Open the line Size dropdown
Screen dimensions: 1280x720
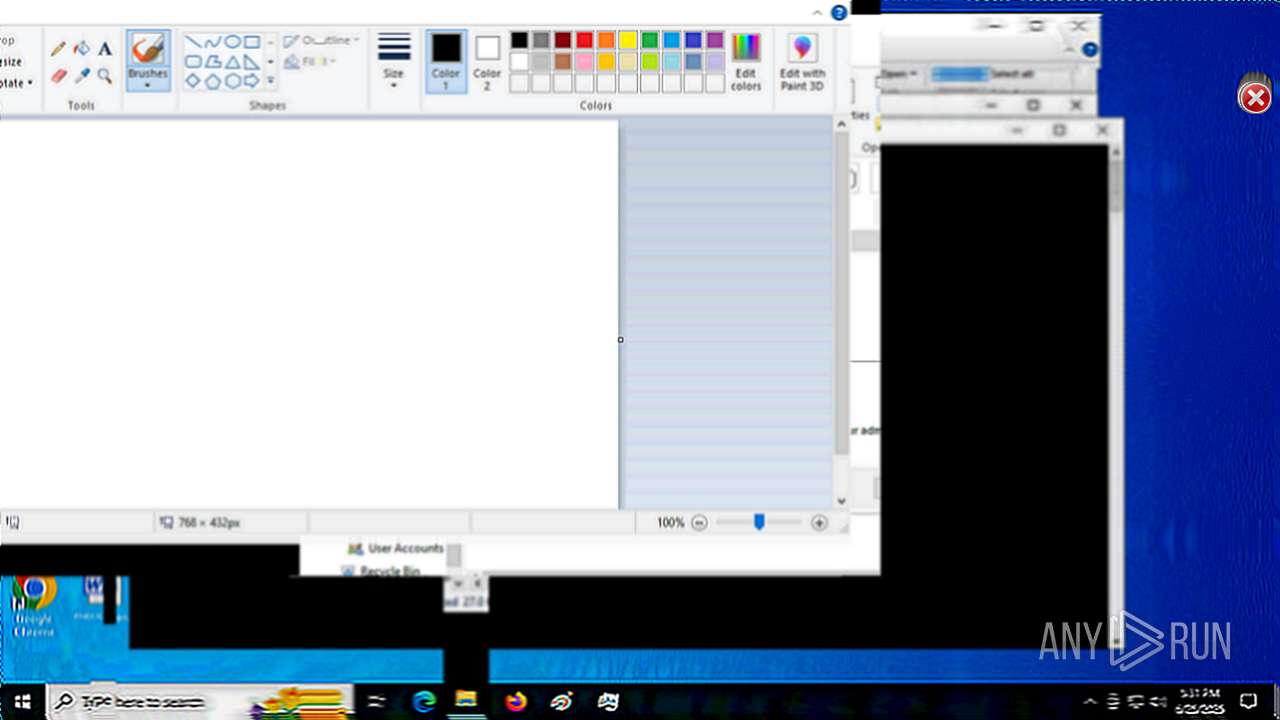tap(394, 60)
